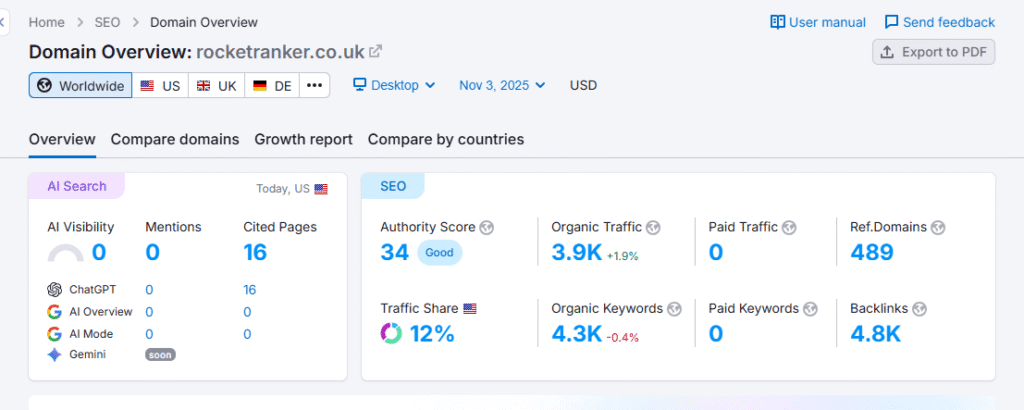Switch to the US database
This screenshot has height=410, width=1024.
pos(161,86)
